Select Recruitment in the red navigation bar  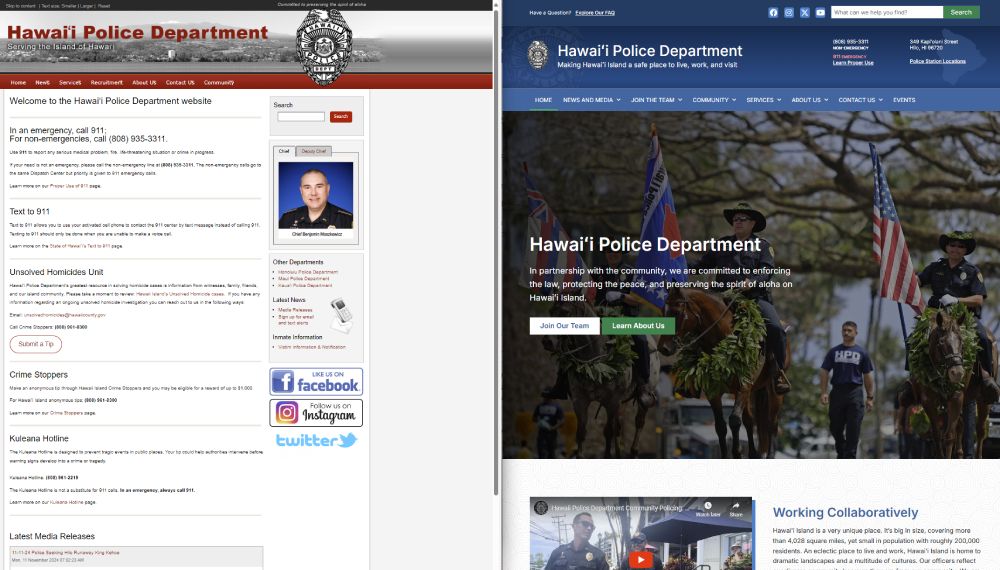pos(106,82)
